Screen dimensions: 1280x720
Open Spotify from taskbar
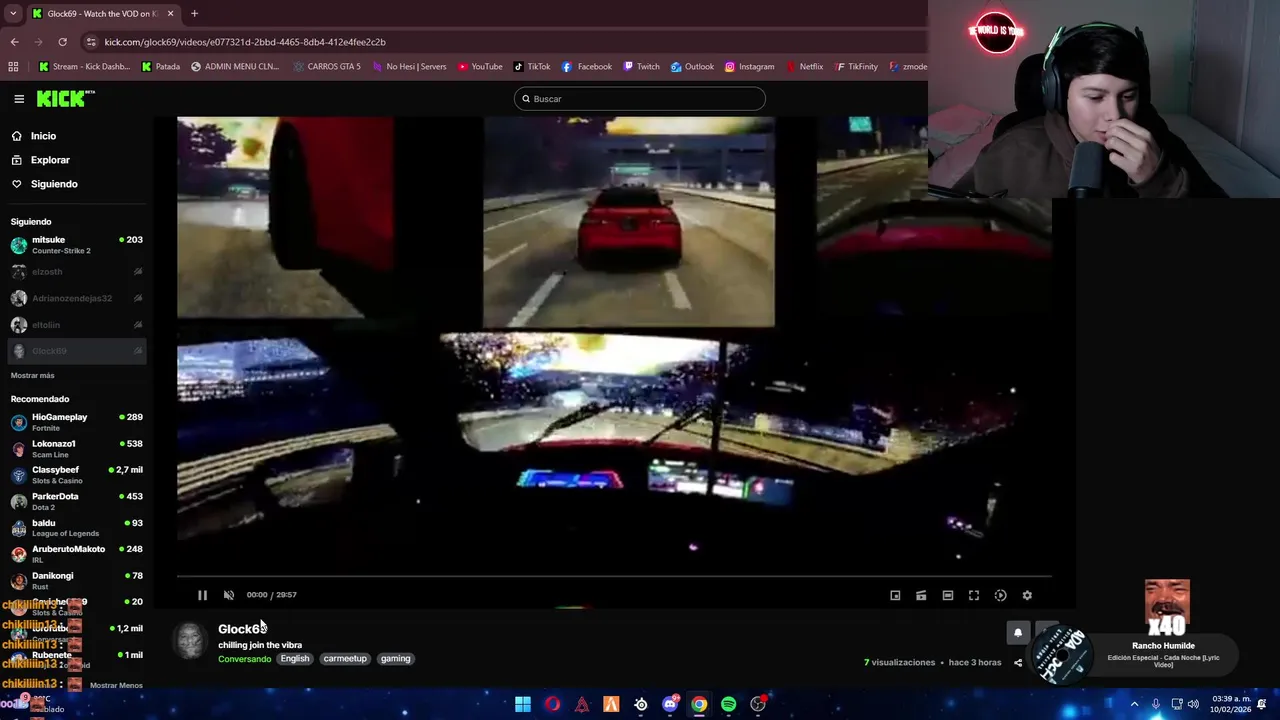click(x=728, y=704)
